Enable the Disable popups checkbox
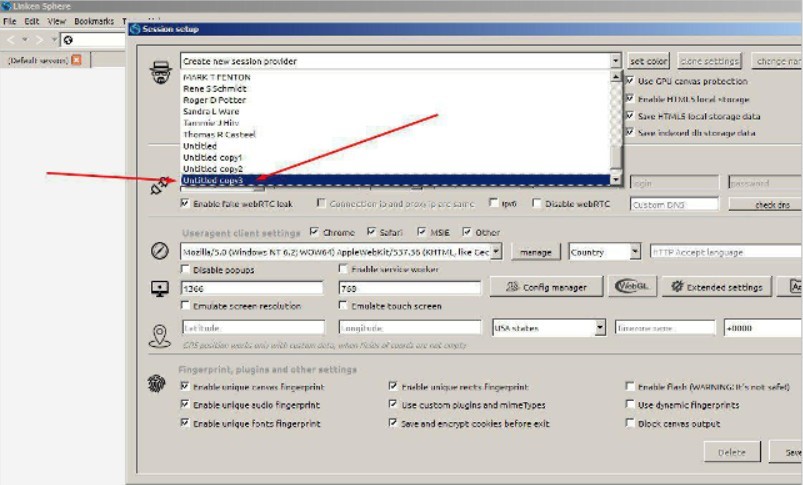Viewport: 803px width, 485px height. pyautogui.click(x=185, y=269)
